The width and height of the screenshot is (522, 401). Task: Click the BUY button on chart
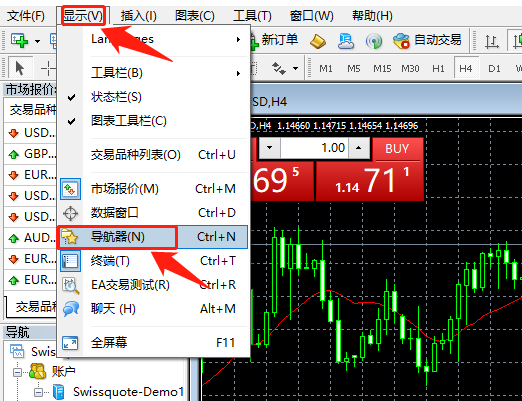coord(397,149)
